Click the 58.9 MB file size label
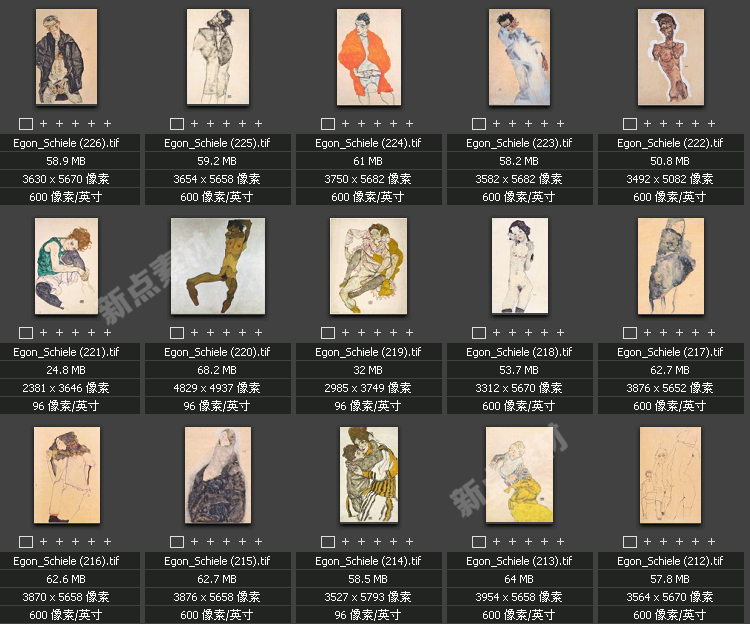 pos(66,161)
